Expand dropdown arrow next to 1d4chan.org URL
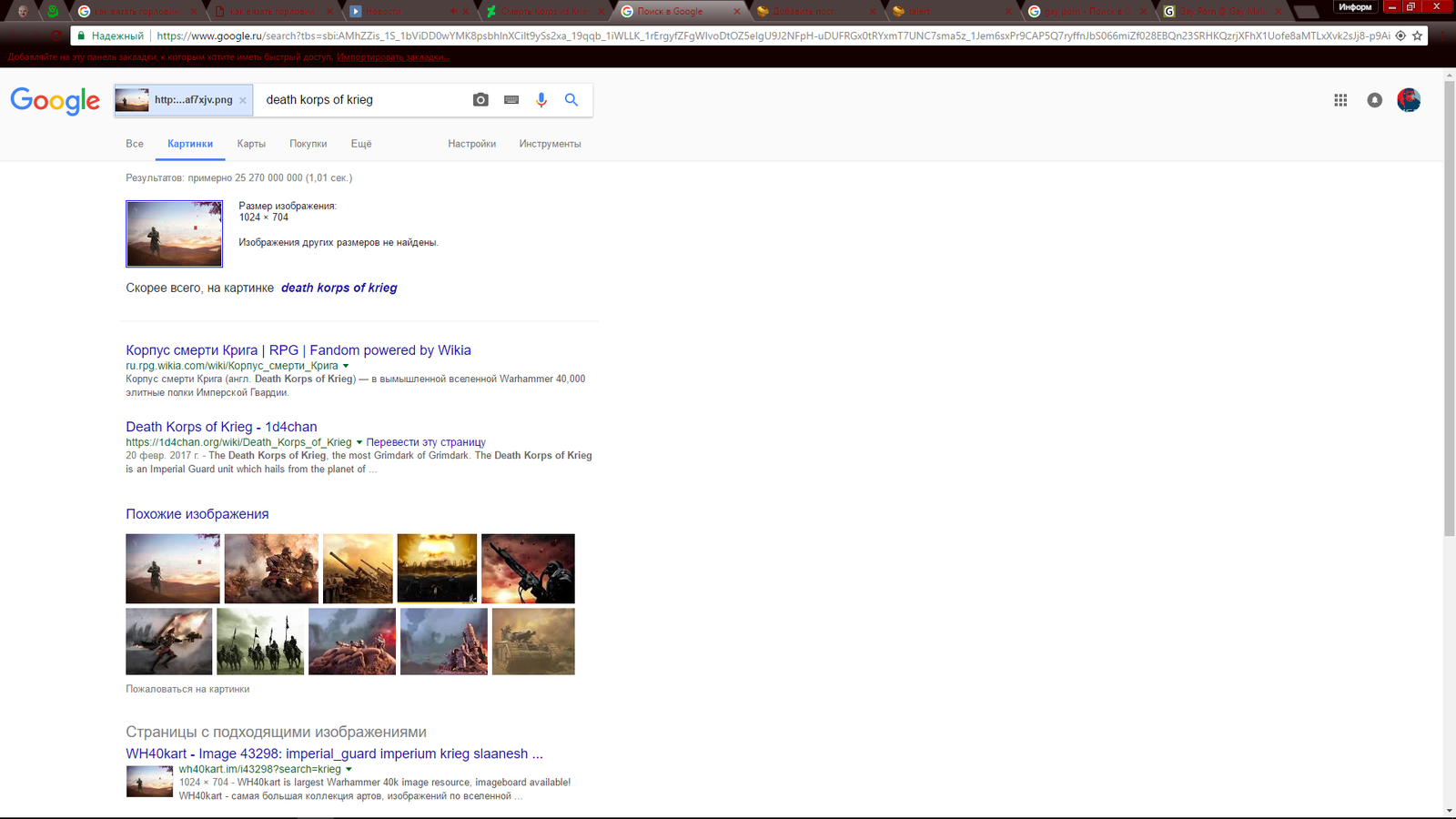This screenshot has height=819, width=1456. click(359, 442)
